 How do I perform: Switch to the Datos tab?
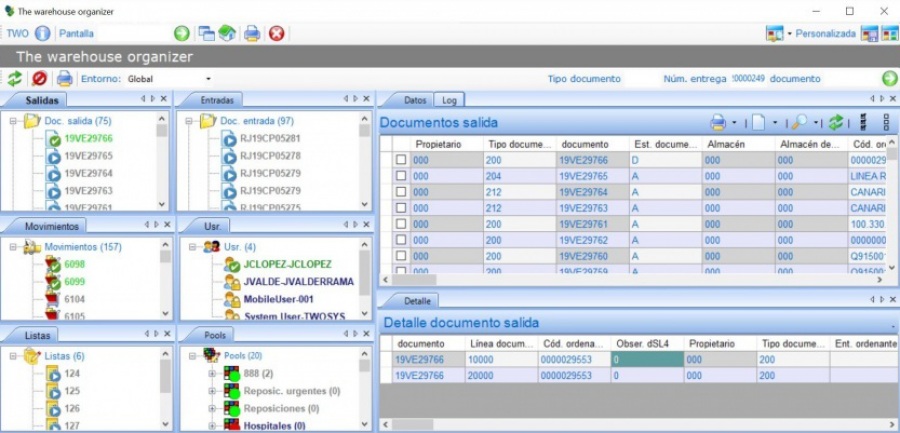pyautogui.click(x=416, y=100)
